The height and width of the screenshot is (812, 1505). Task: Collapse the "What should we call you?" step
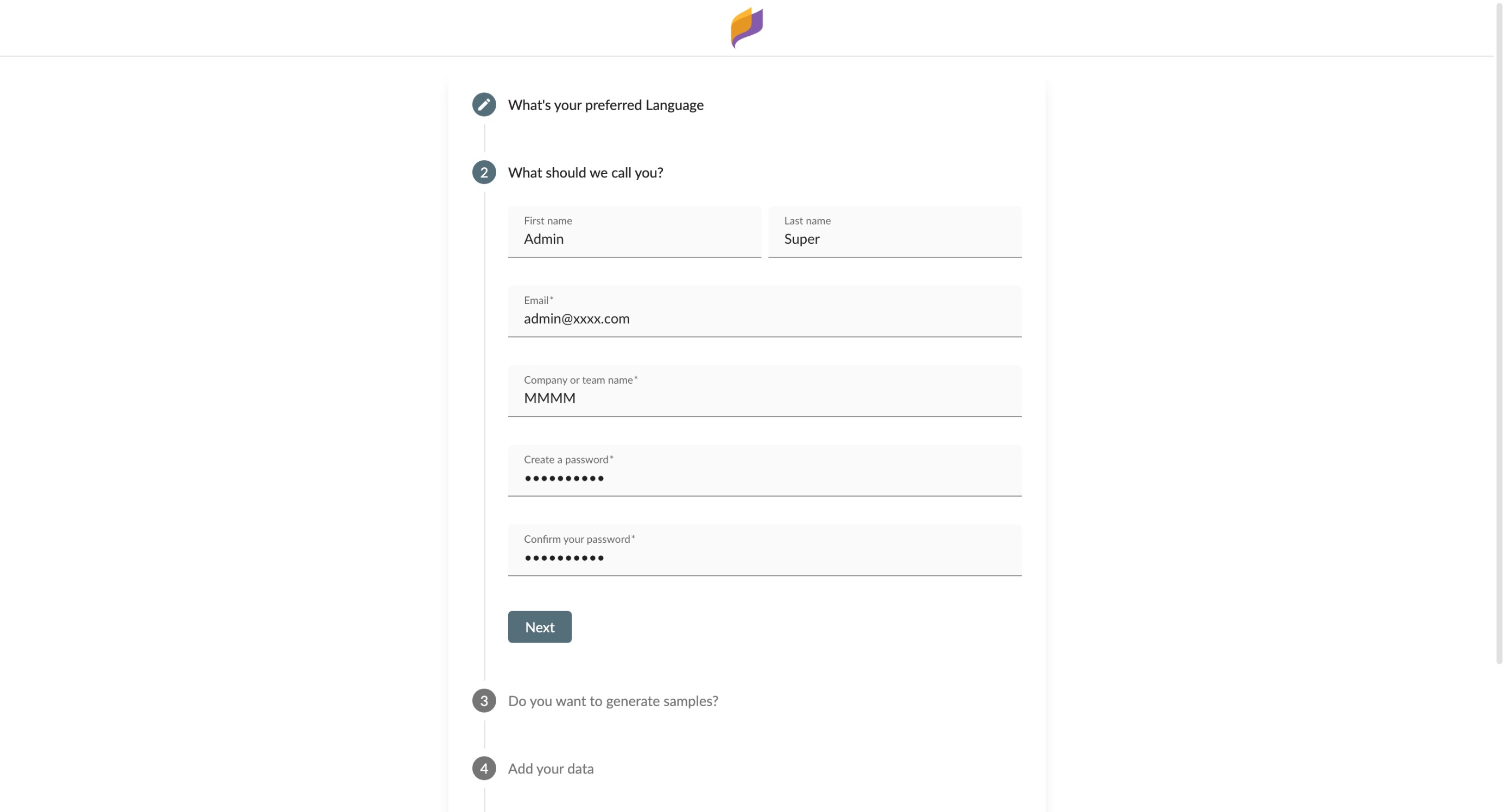[x=585, y=173]
